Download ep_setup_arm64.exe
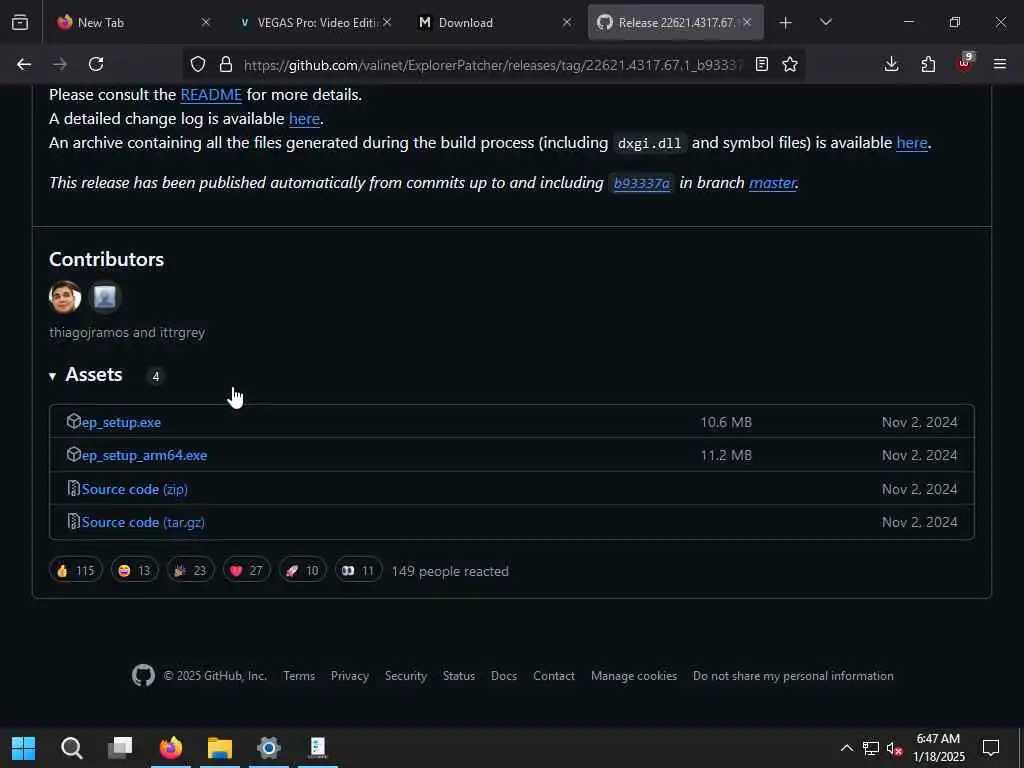 point(144,455)
